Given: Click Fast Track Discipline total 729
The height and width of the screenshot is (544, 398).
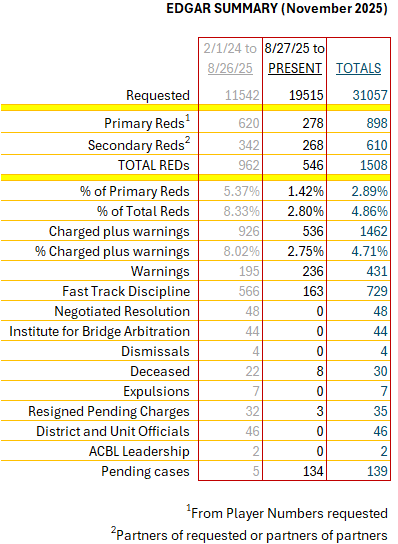Looking at the screenshot, I should pyautogui.click(x=377, y=291).
